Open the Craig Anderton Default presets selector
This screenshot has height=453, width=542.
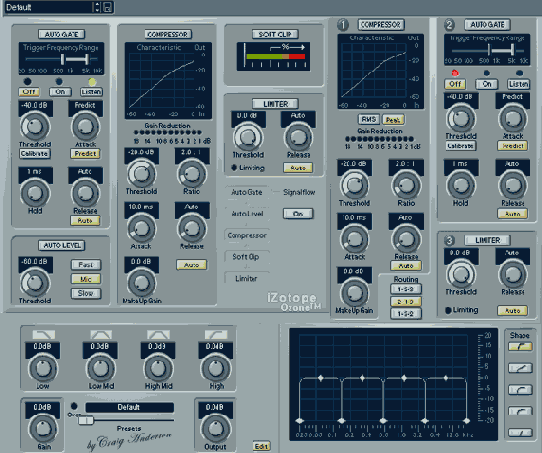pos(130,407)
